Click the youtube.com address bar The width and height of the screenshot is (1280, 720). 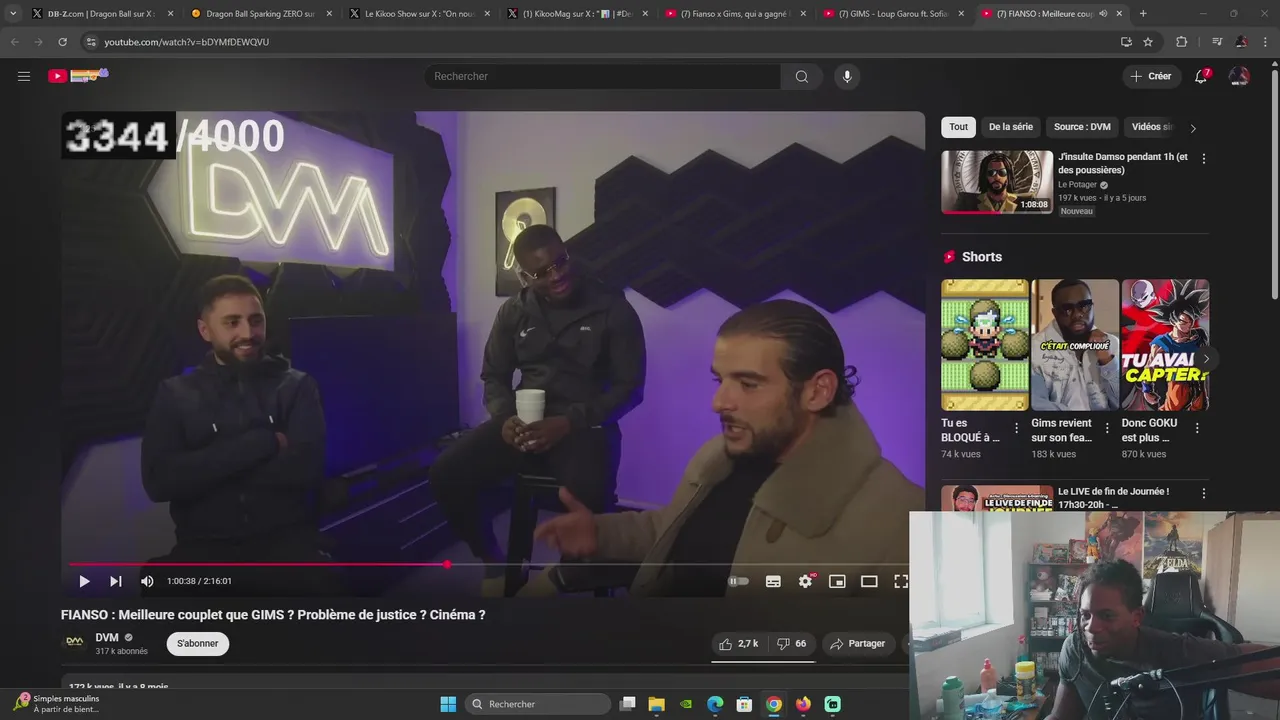coord(600,42)
